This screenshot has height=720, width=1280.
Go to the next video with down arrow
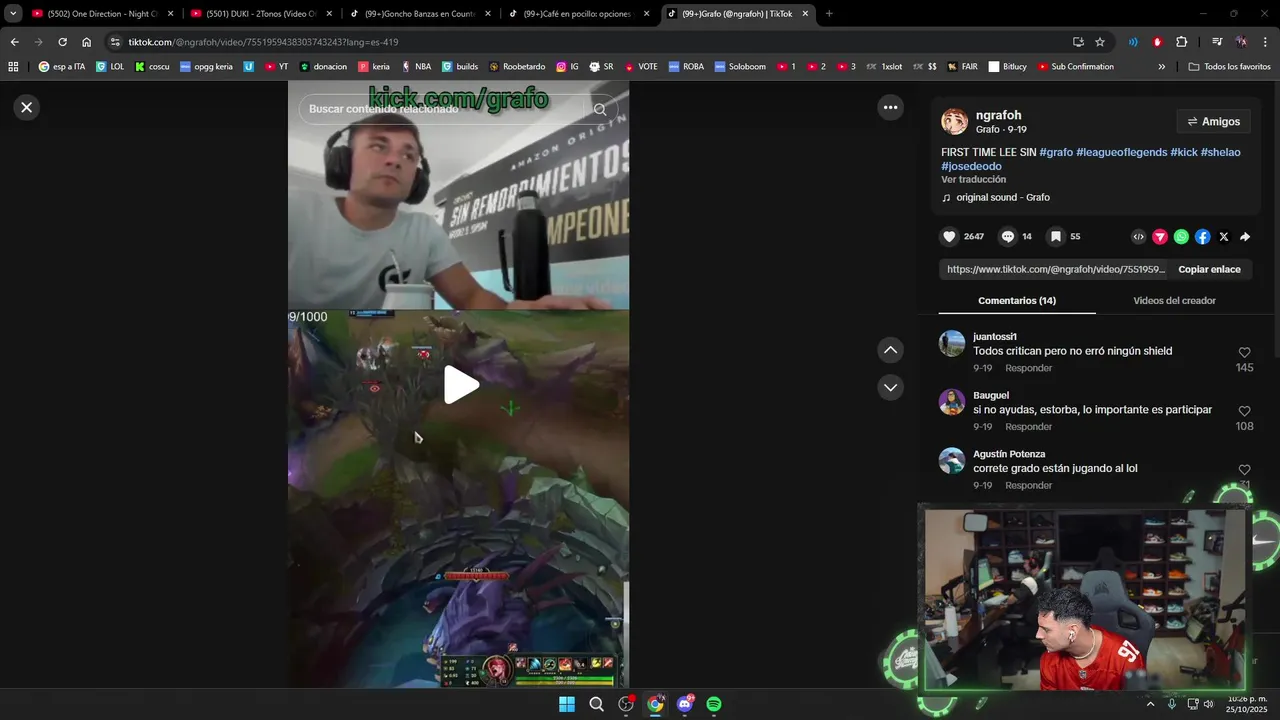click(890, 387)
